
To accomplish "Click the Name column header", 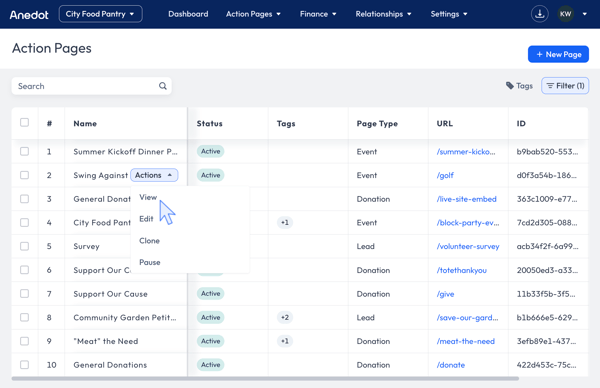I will [85, 124].
